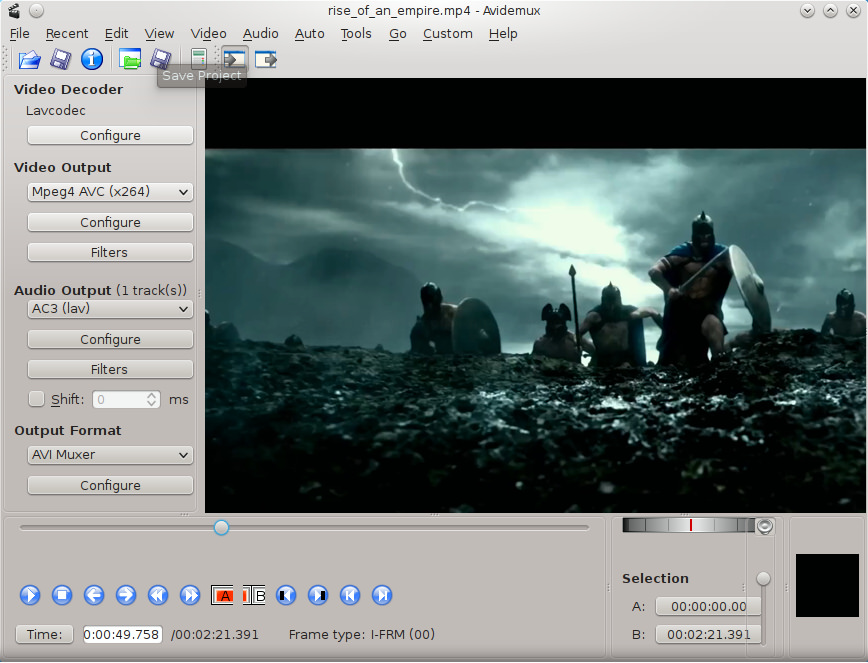Configure the Video Output encoder

(x=110, y=222)
